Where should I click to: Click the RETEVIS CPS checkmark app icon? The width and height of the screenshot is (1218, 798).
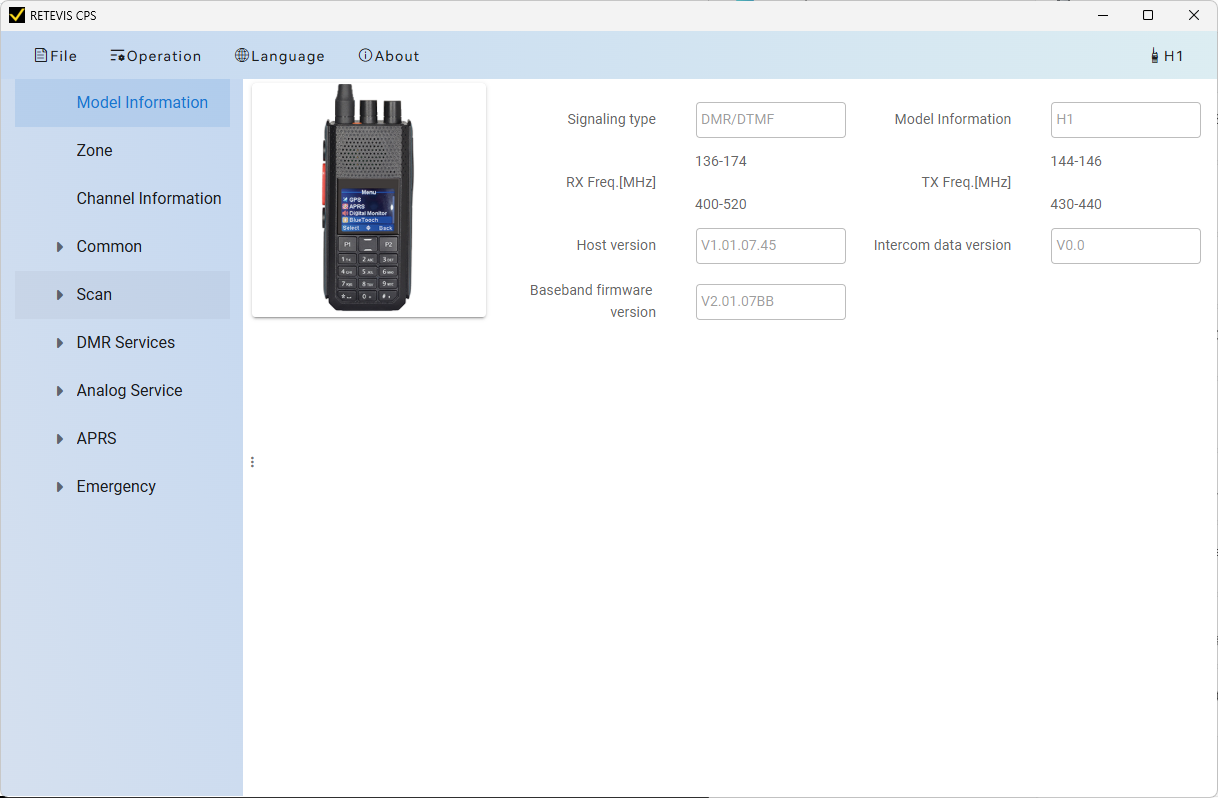[16, 15]
